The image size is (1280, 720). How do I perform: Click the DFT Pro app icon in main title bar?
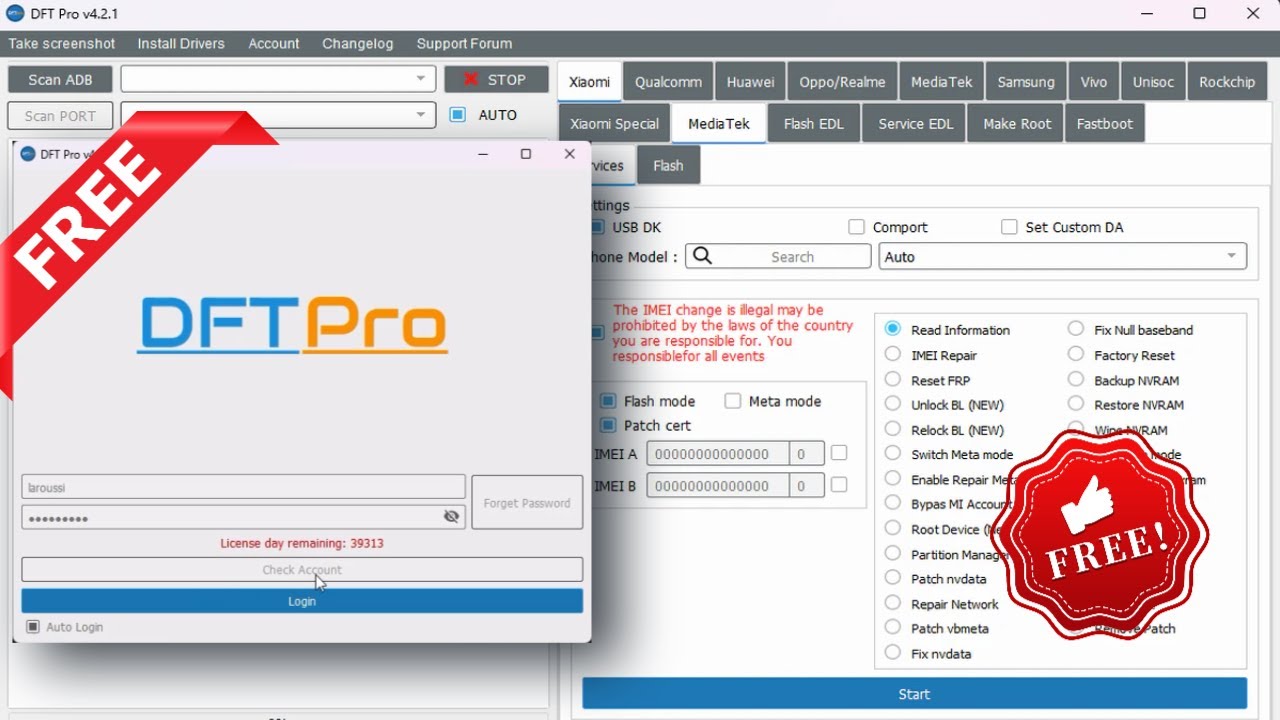click(x=15, y=13)
